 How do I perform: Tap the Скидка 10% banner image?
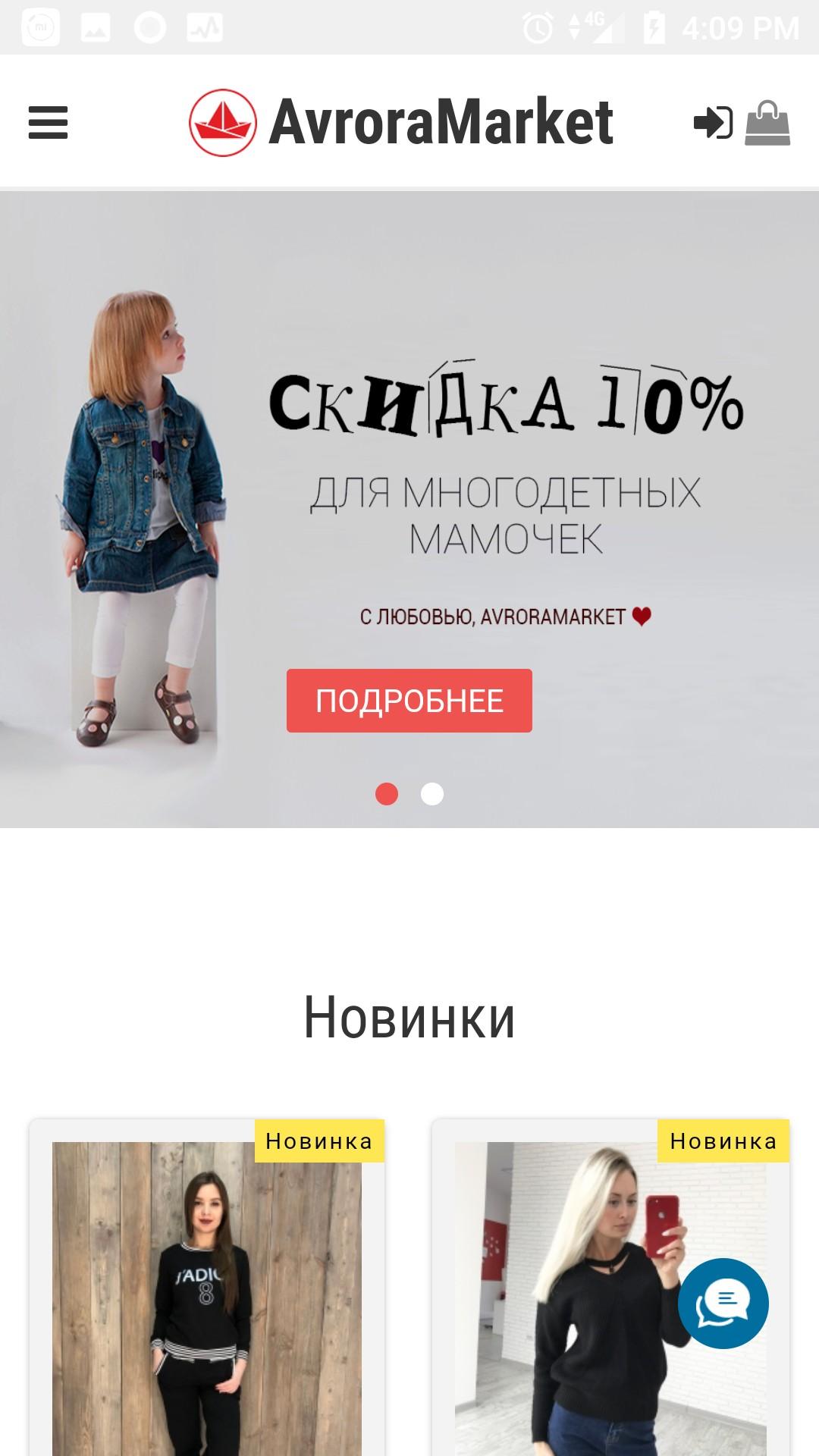click(x=409, y=509)
